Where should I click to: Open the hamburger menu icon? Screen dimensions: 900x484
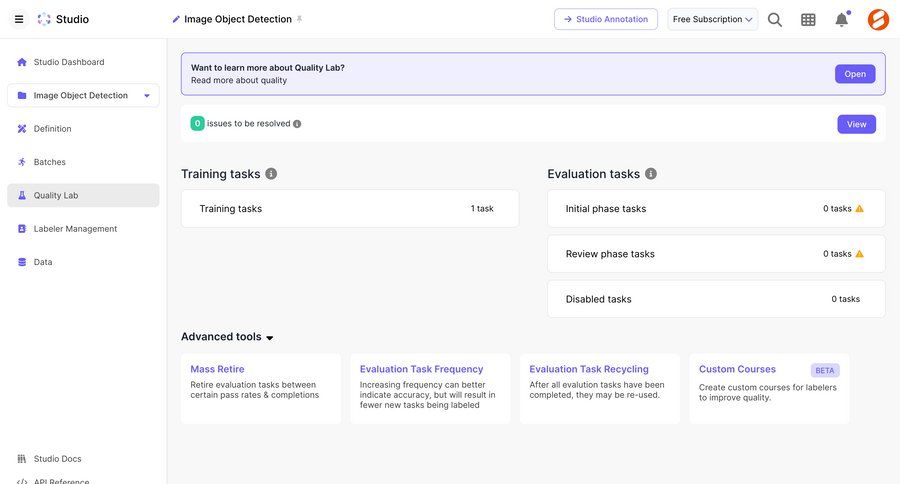pos(19,19)
